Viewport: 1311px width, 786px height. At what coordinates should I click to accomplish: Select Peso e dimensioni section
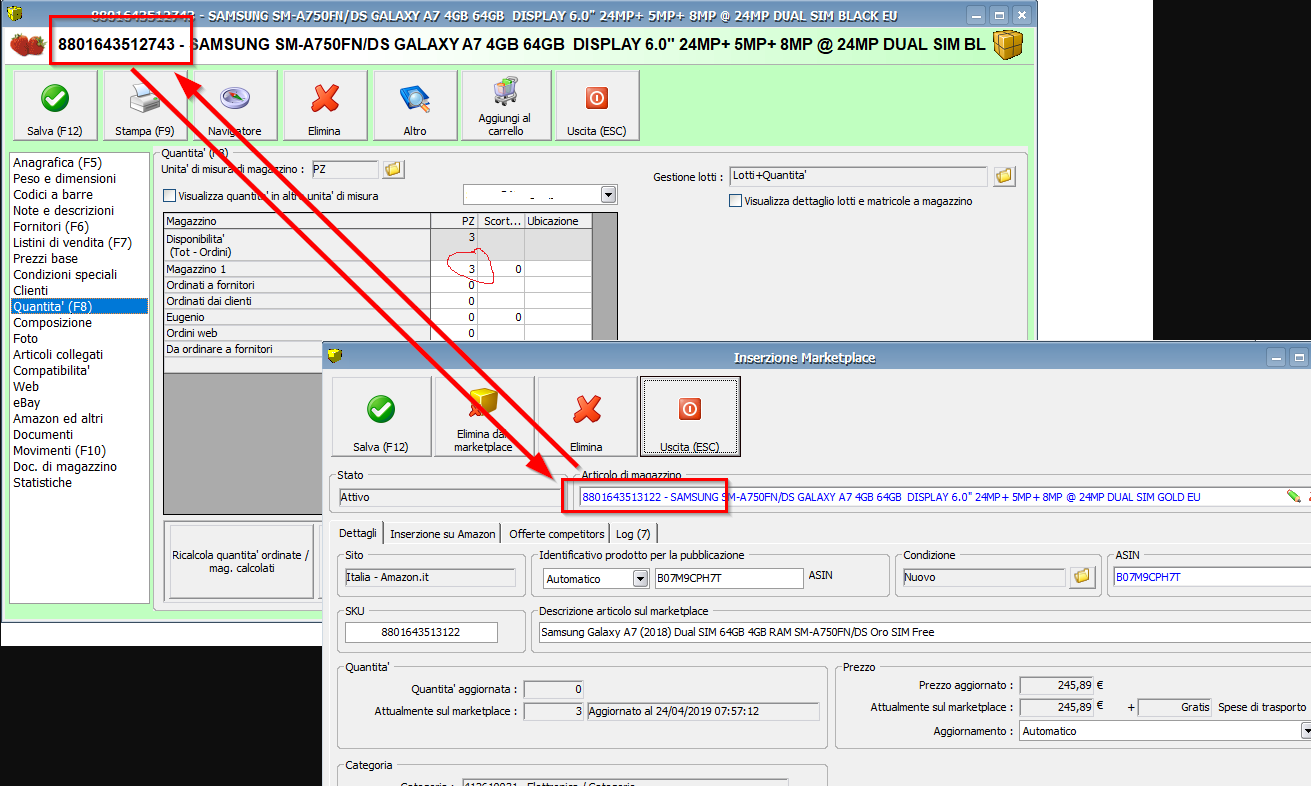tap(64, 178)
